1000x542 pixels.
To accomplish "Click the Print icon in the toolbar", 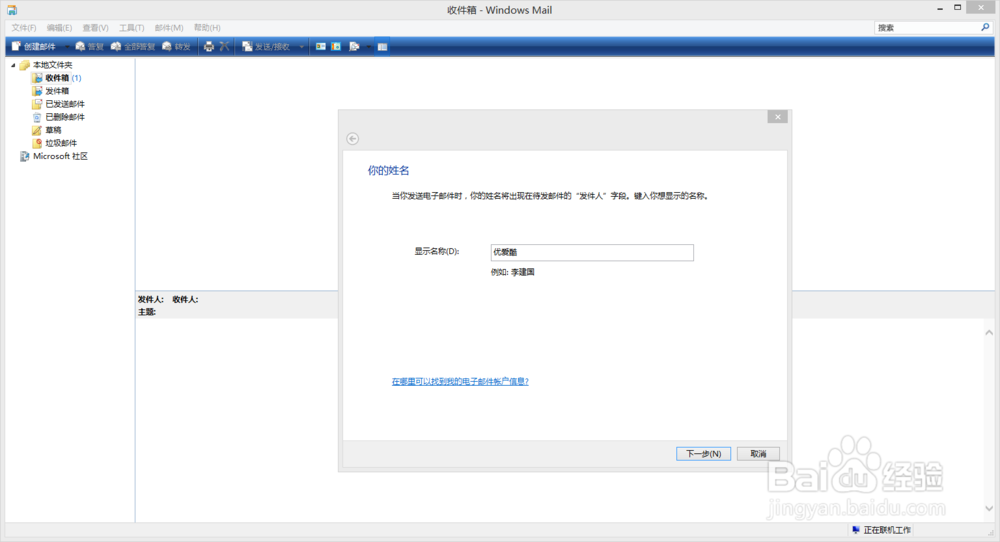I will pyautogui.click(x=209, y=47).
